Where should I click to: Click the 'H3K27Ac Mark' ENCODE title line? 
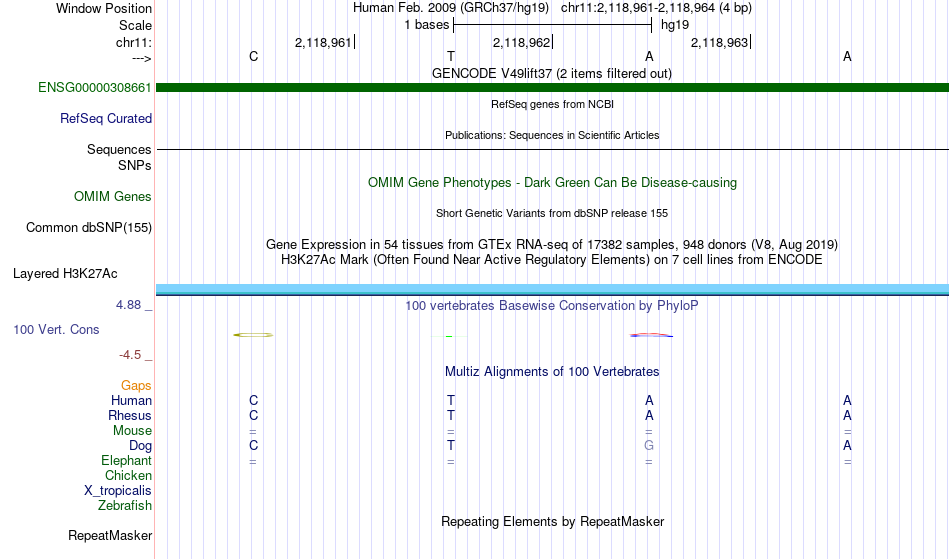[x=552, y=260]
